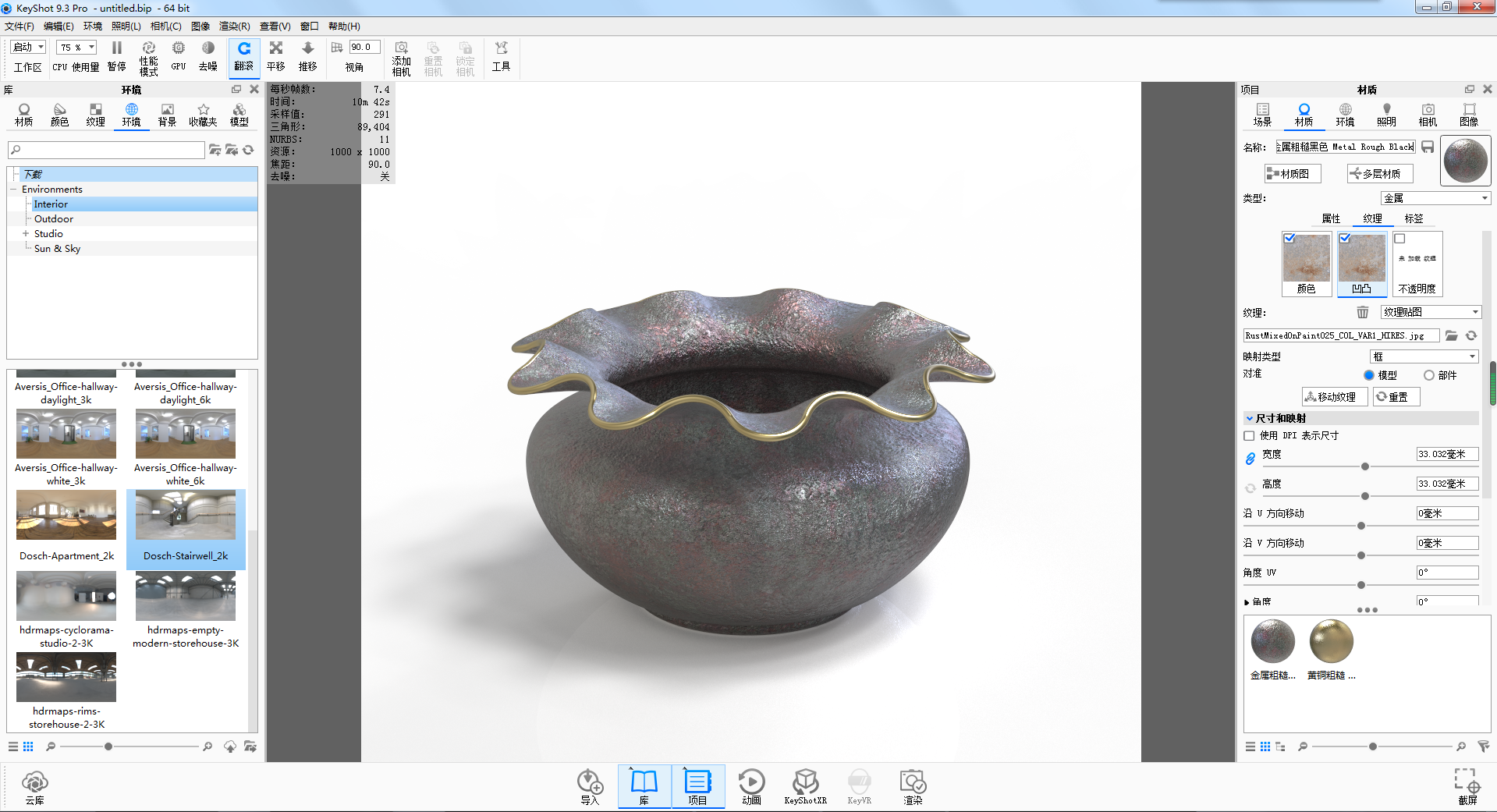The height and width of the screenshot is (812, 1497).
Task: Click the 多层材质 button
Action: pos(1380,174)
